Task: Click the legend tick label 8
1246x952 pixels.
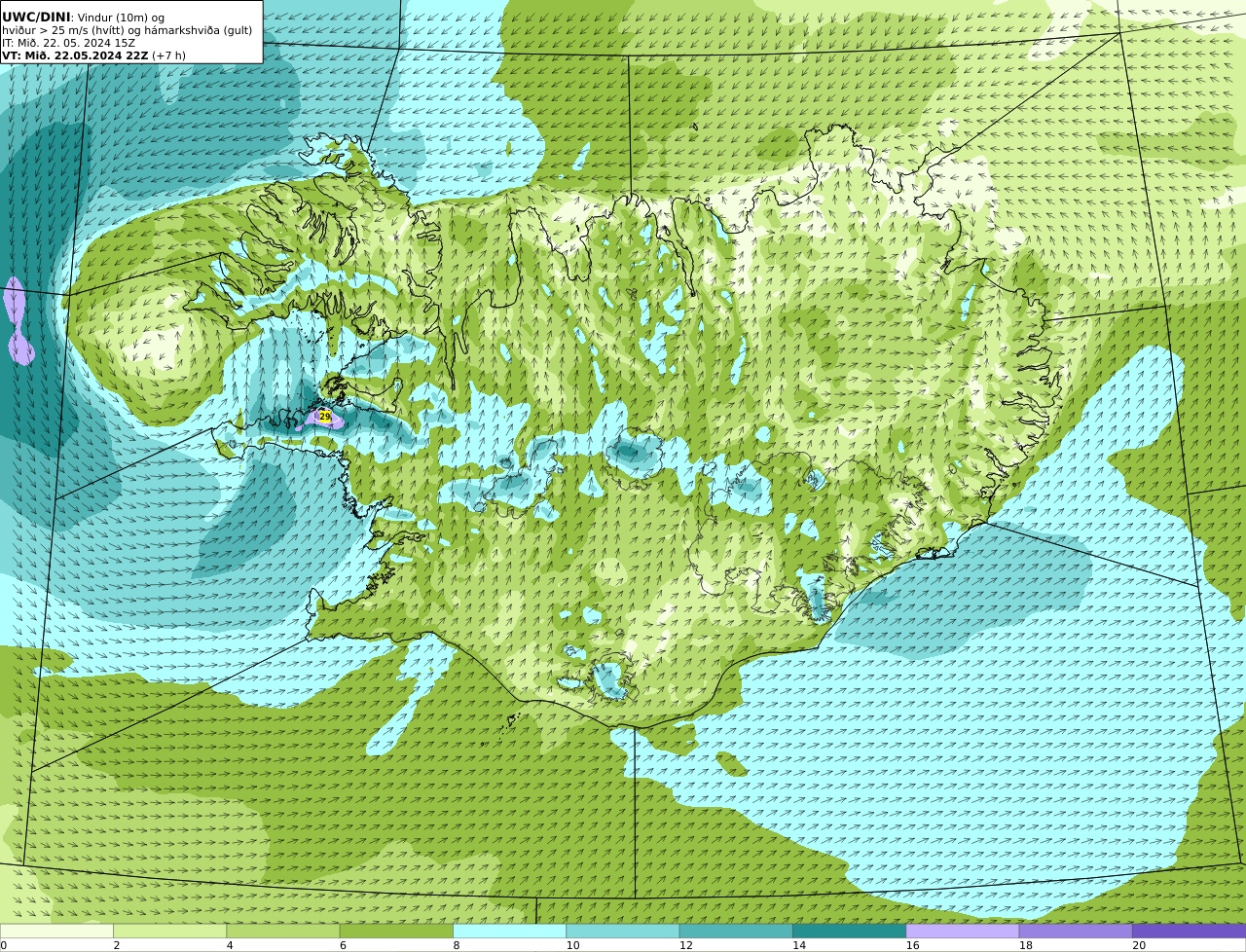Action: click(456, 945)
